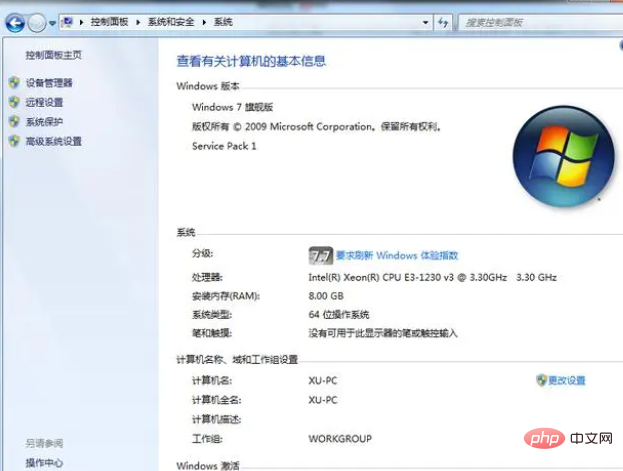Viewport: 623px width, 471px height.
Task: Open 设备管理器 link
Action: click(49, 83)
